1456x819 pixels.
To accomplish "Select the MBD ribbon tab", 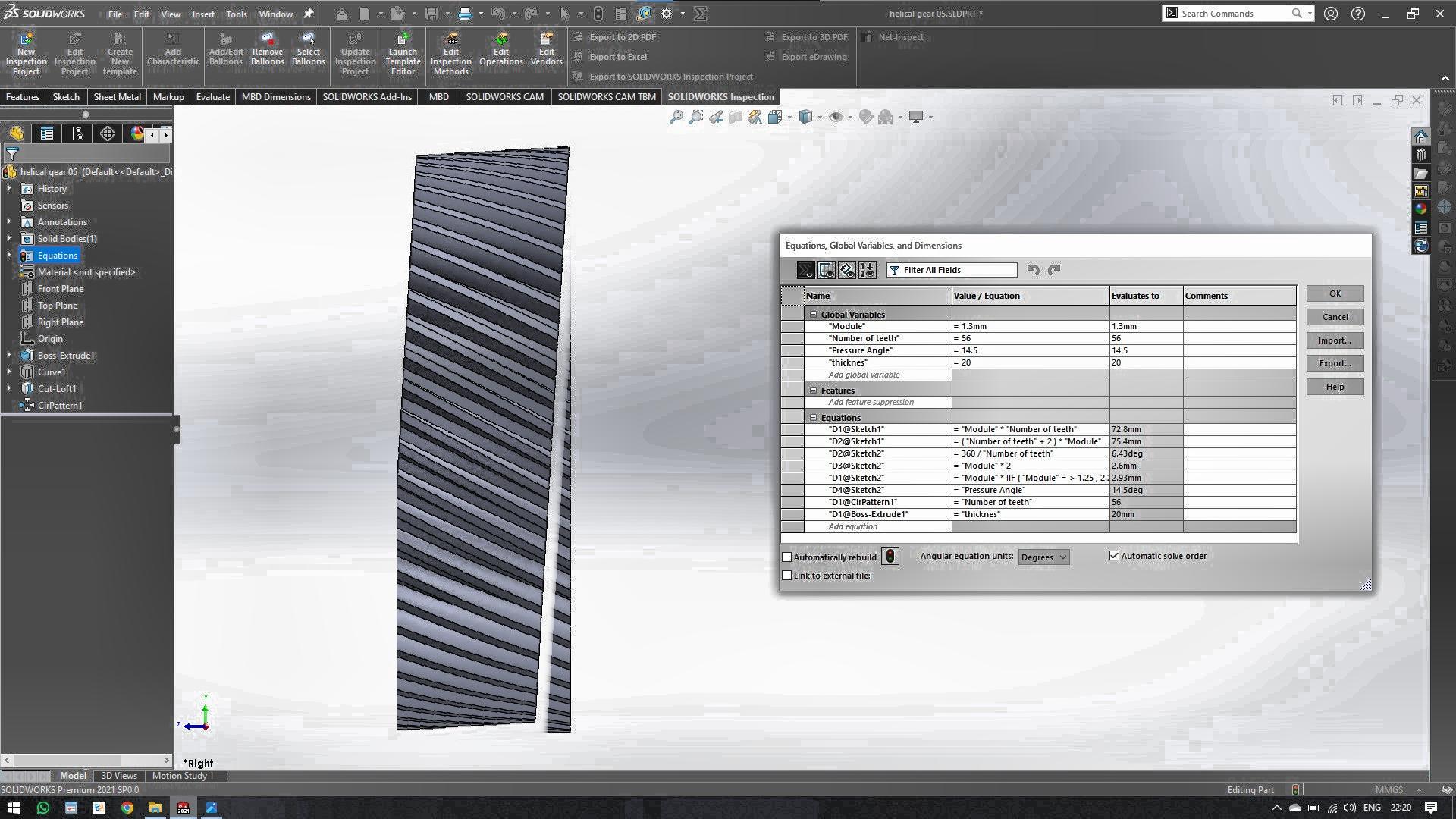I will (438, 96).
